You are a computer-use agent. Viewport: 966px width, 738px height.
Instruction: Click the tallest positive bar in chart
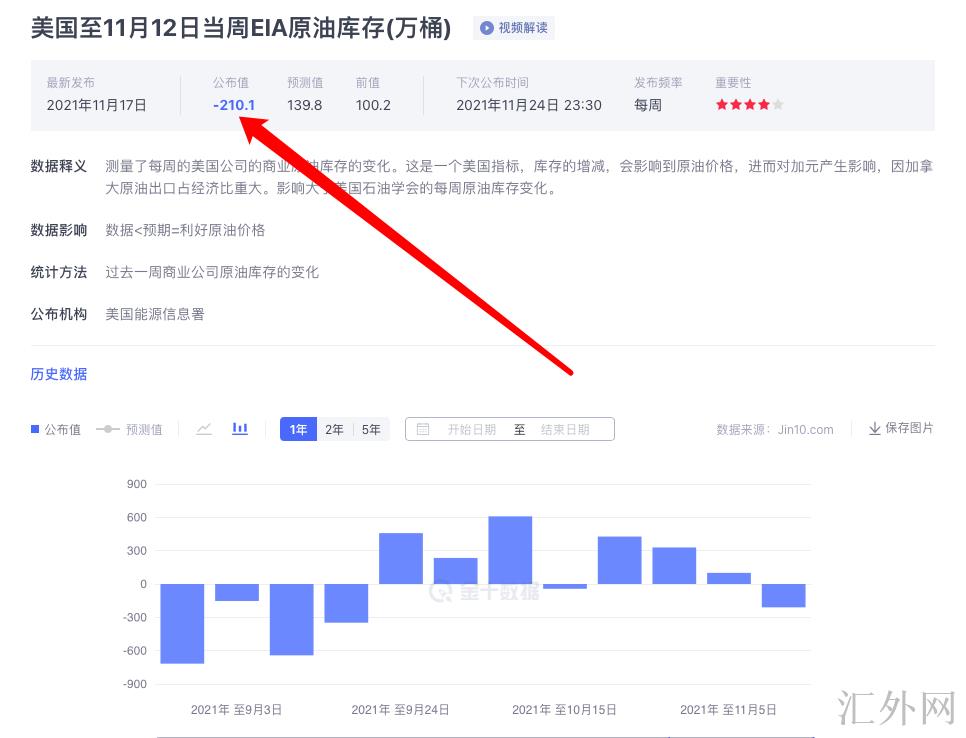pos(510,550)
